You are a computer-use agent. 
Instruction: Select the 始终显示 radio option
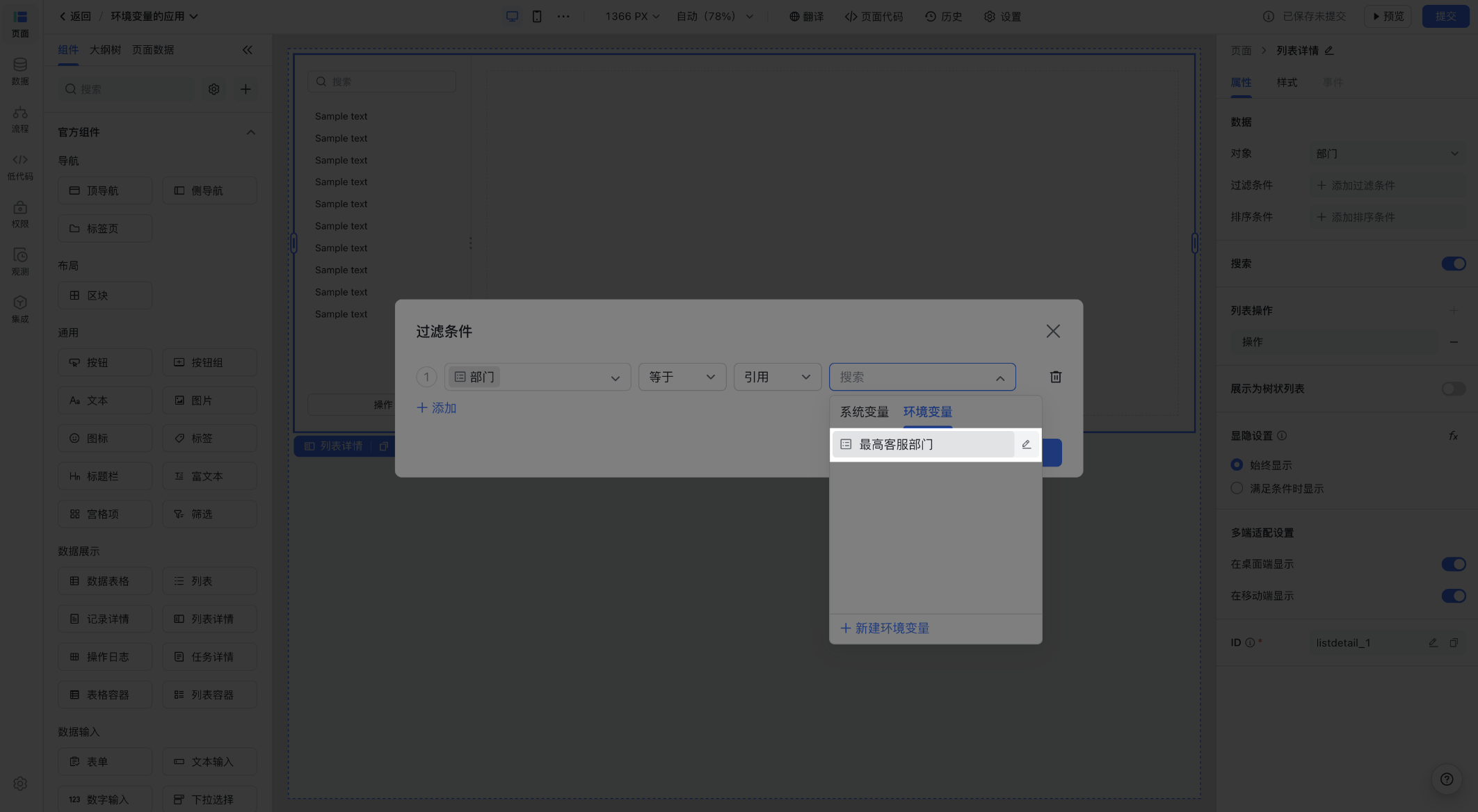(x=1237, y=465)
